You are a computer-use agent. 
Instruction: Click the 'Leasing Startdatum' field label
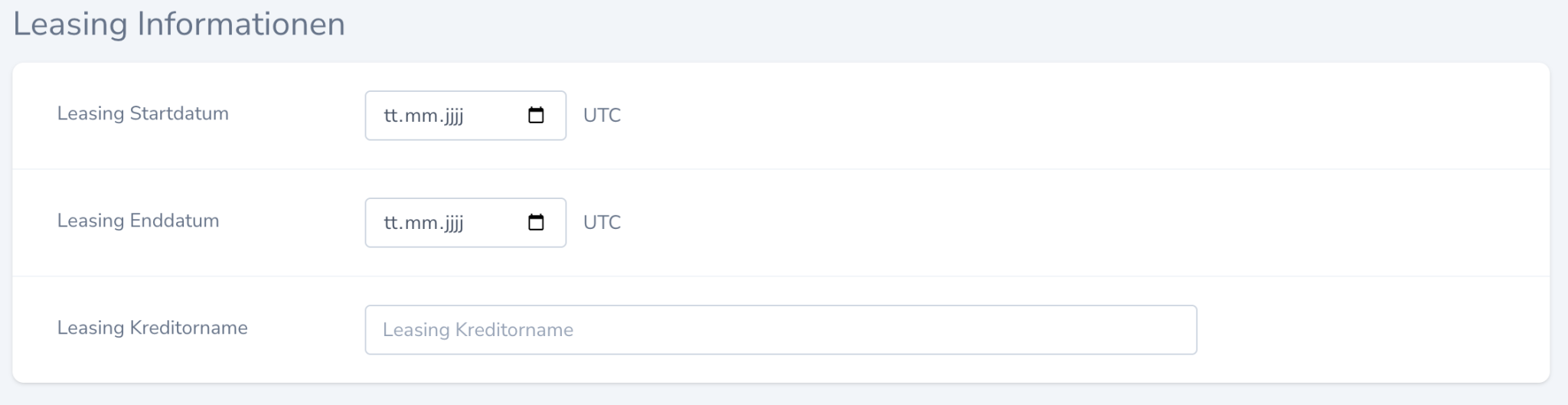point(142,113)
